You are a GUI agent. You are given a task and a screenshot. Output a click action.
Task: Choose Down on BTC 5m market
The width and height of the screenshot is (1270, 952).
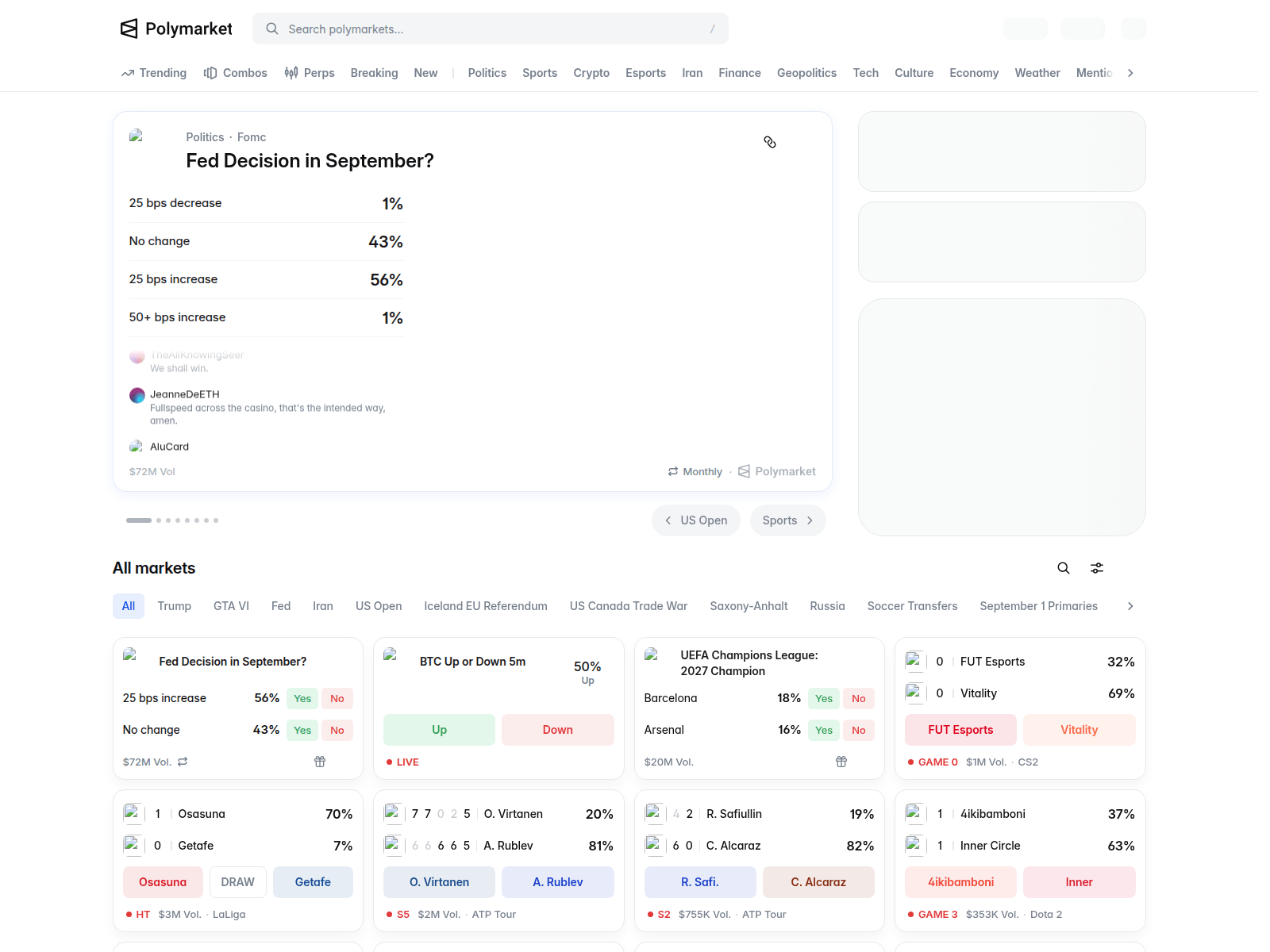click(x=558, y=730)
